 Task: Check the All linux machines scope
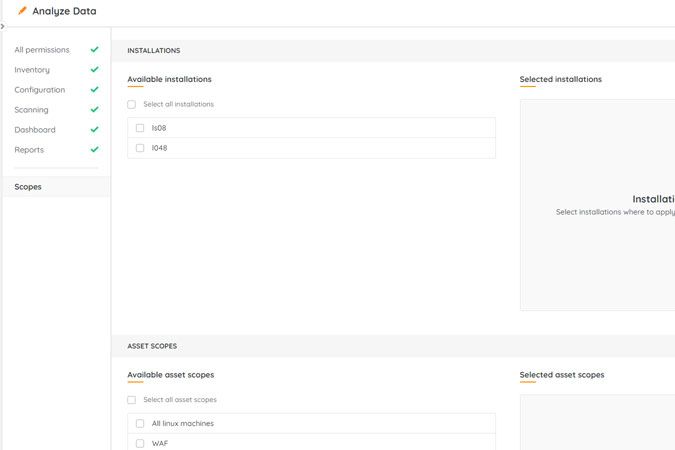140,423
